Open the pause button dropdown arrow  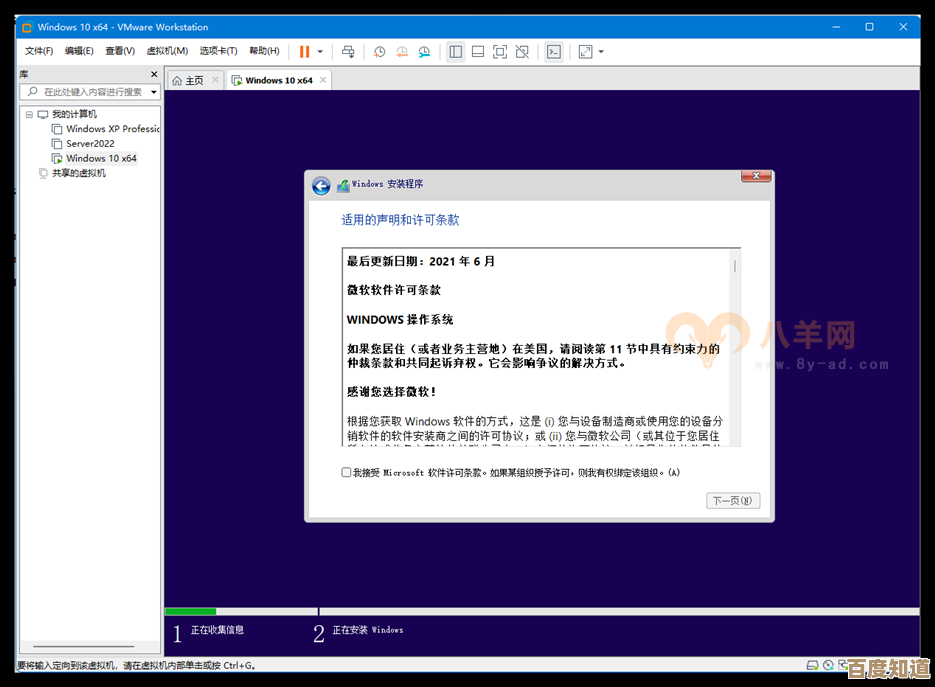[x=320, y=51]
